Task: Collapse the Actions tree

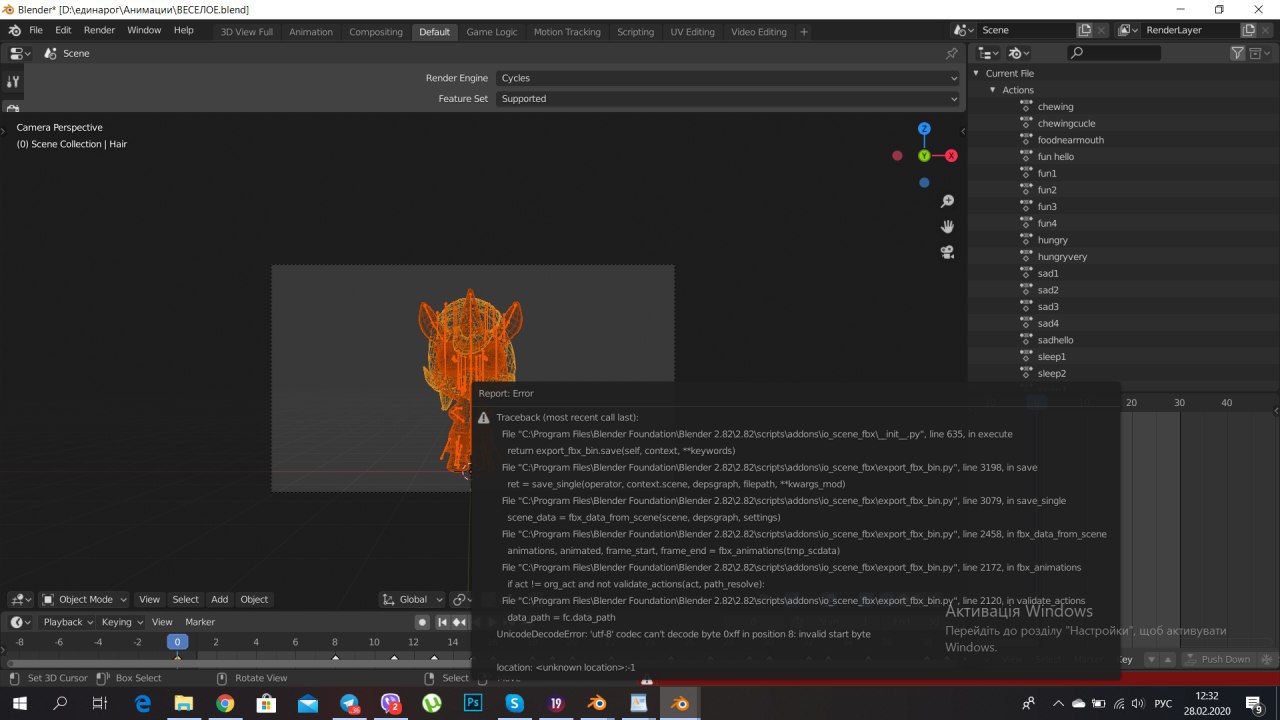Action: (993, 90)
